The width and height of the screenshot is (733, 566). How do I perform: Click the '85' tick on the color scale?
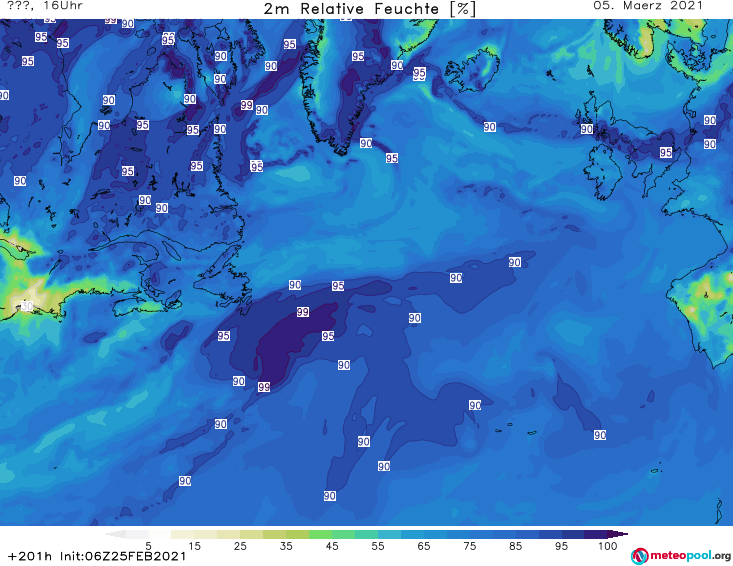[x=516, y=546]
